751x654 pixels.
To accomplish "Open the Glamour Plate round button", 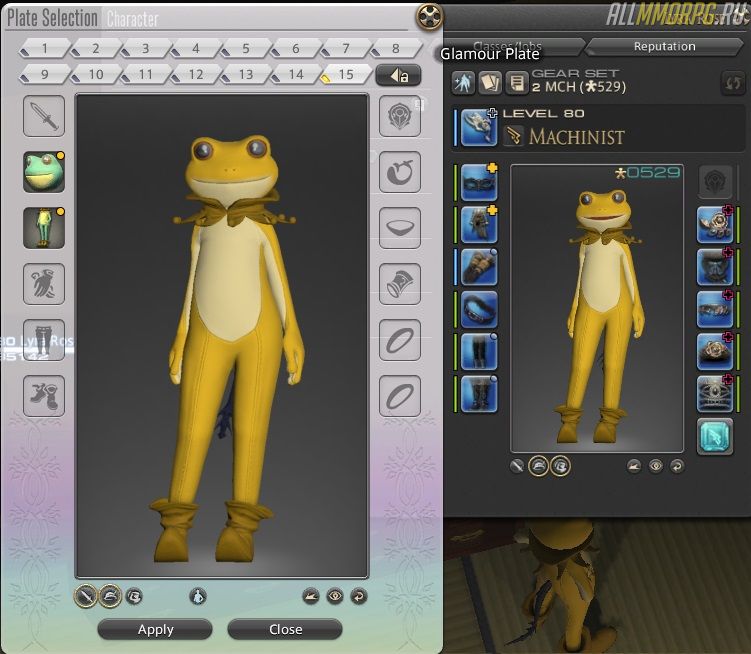I will (x=430, y=17).
